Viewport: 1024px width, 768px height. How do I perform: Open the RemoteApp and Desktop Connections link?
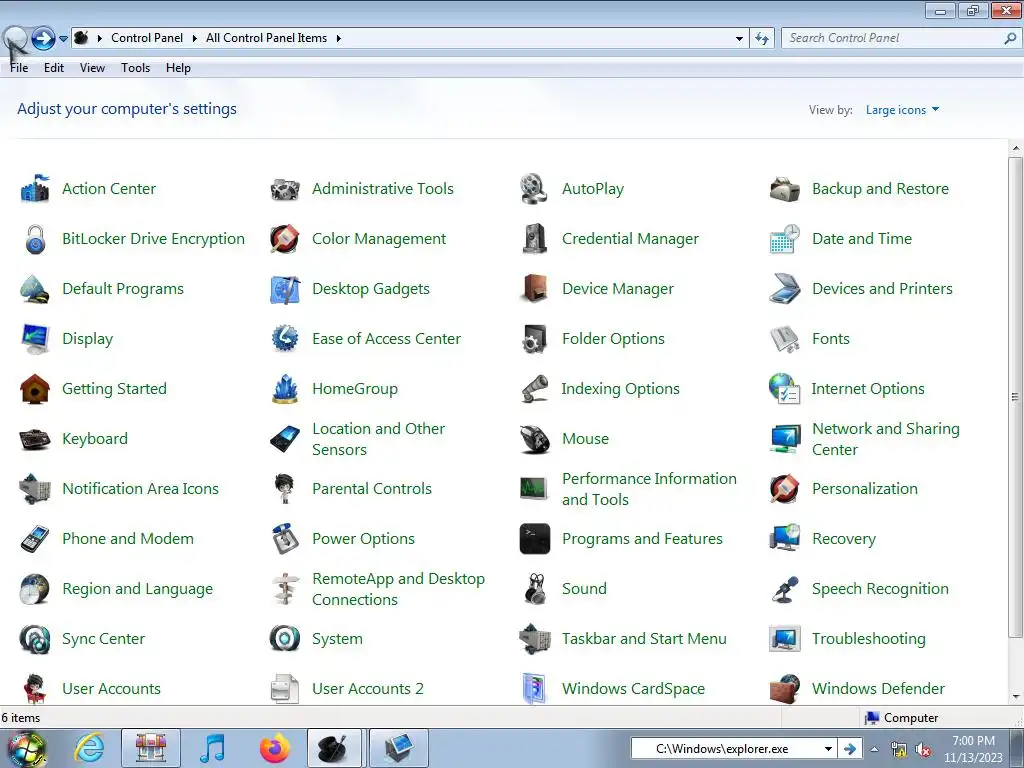click(398, 589)
